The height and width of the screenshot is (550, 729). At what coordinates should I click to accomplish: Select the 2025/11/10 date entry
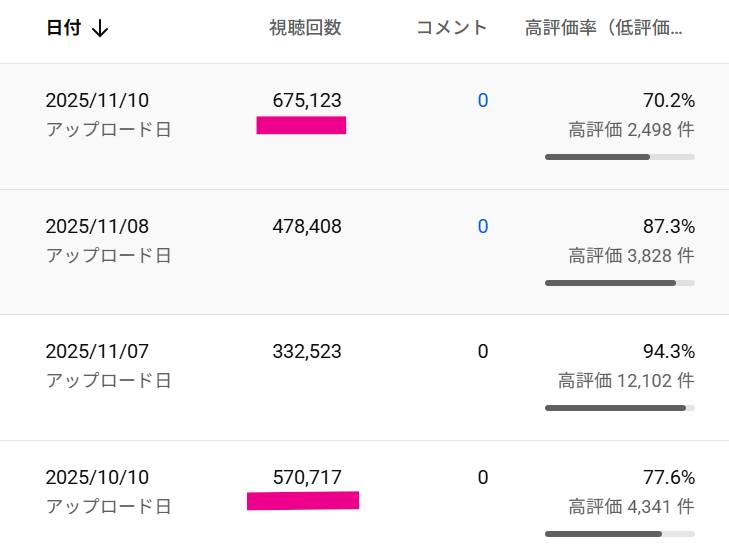pyautogui.click(x=97, y=100)
